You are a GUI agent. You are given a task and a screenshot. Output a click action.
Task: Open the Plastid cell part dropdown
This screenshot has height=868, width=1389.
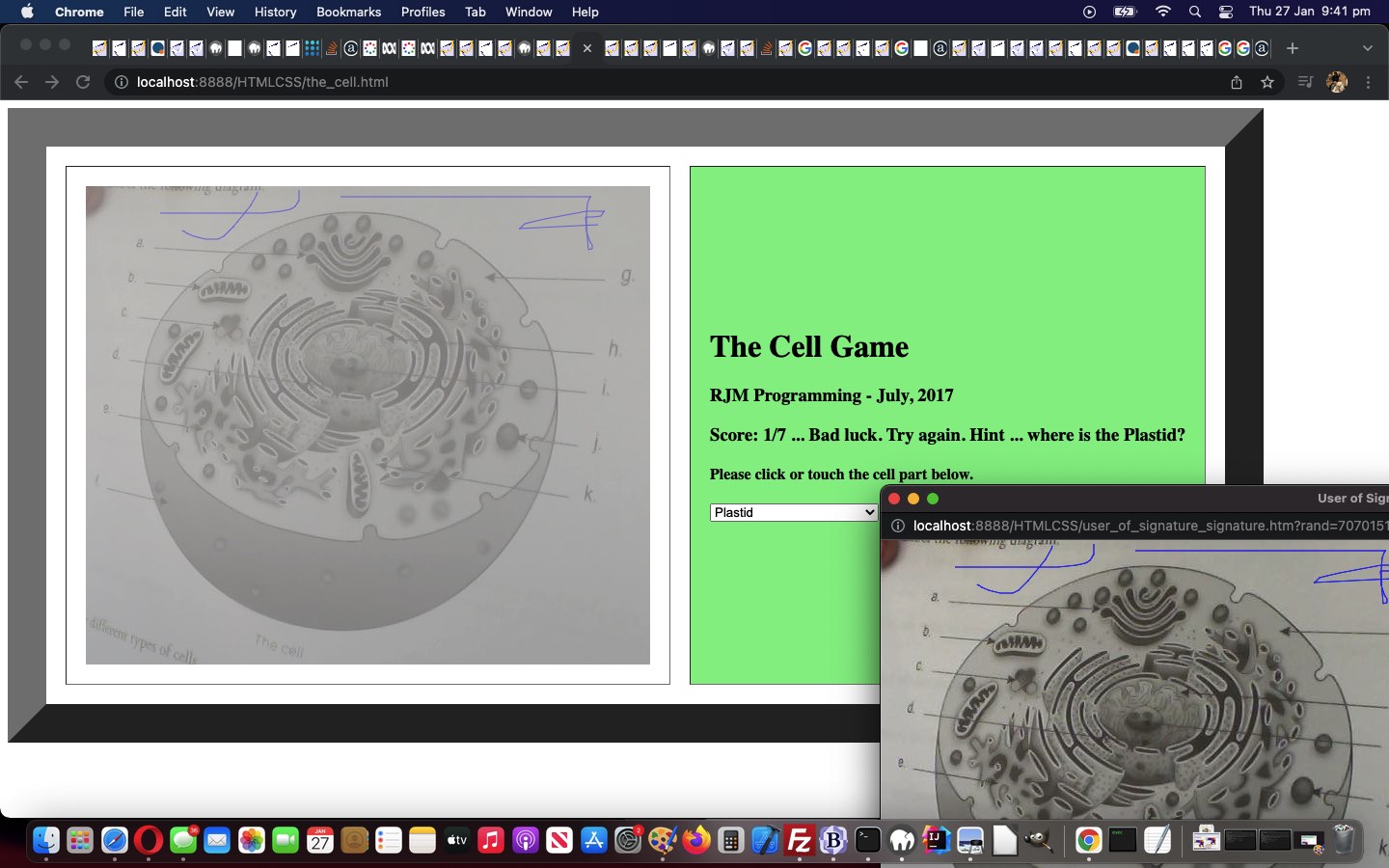[793, 512]
